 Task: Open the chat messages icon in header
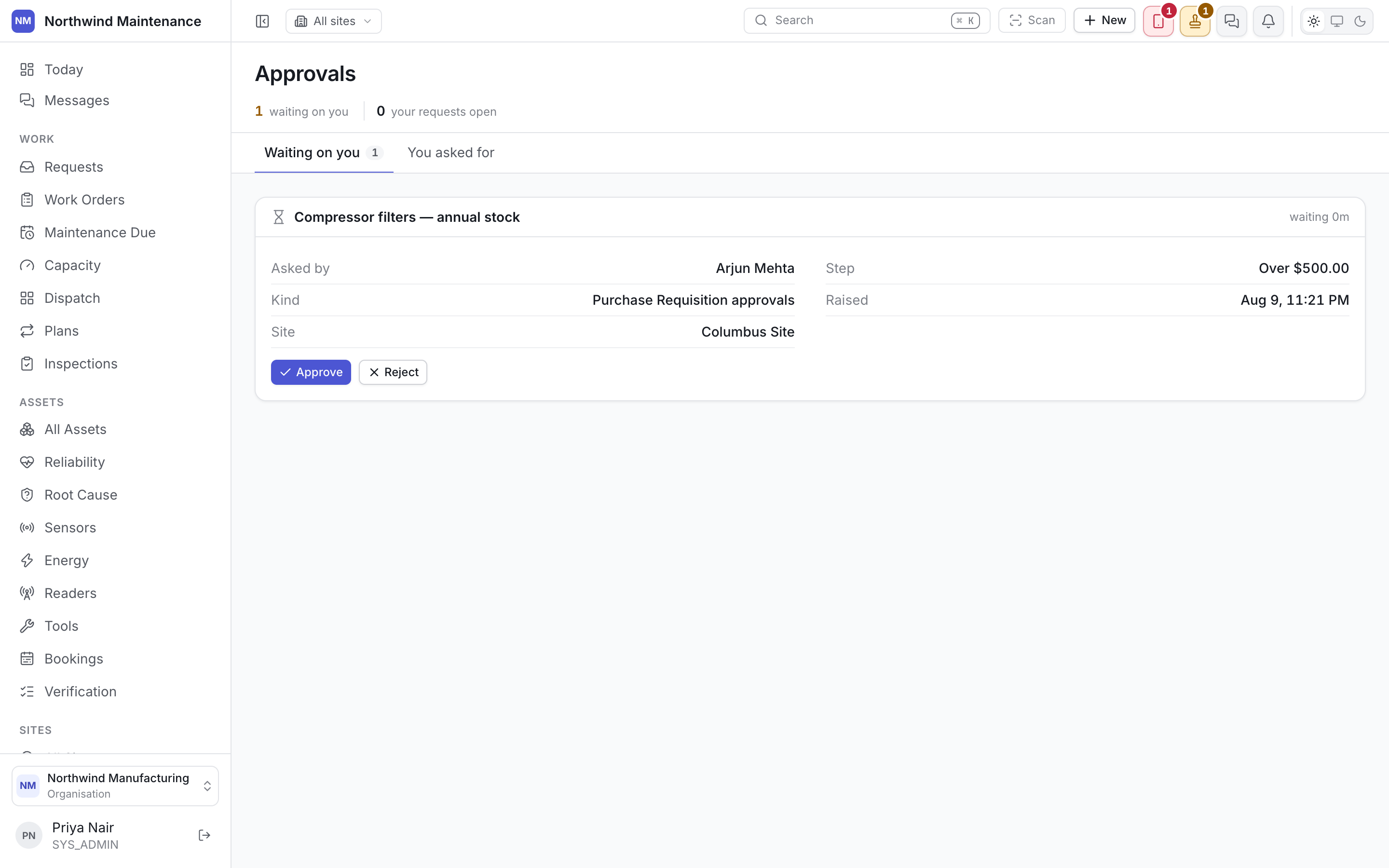[x=1232, y=21]
